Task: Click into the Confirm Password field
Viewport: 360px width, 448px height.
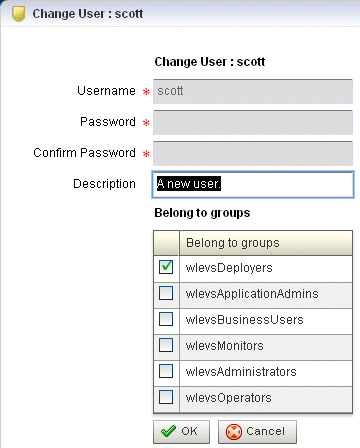Action: click(253, 153)
